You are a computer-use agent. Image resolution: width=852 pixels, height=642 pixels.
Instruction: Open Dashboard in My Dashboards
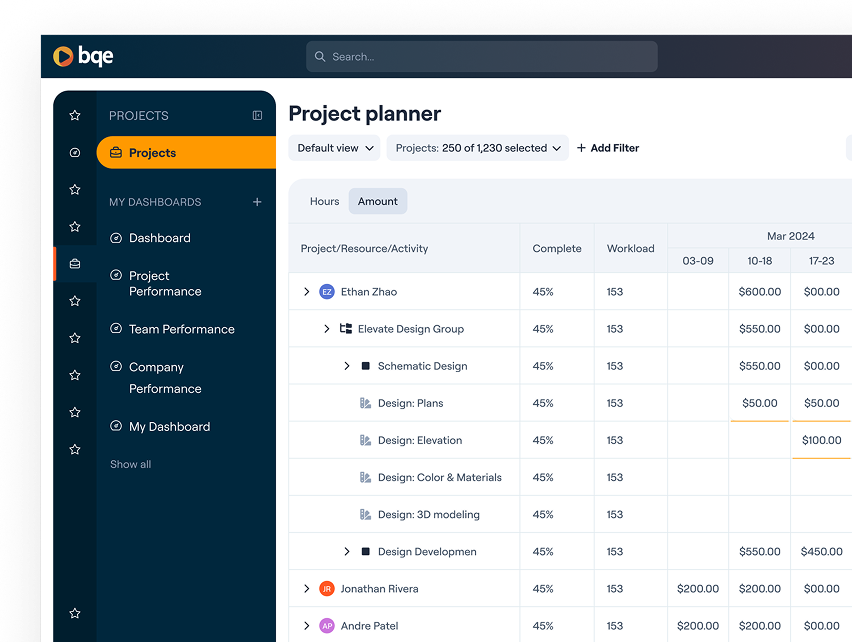tap(160, 238)
